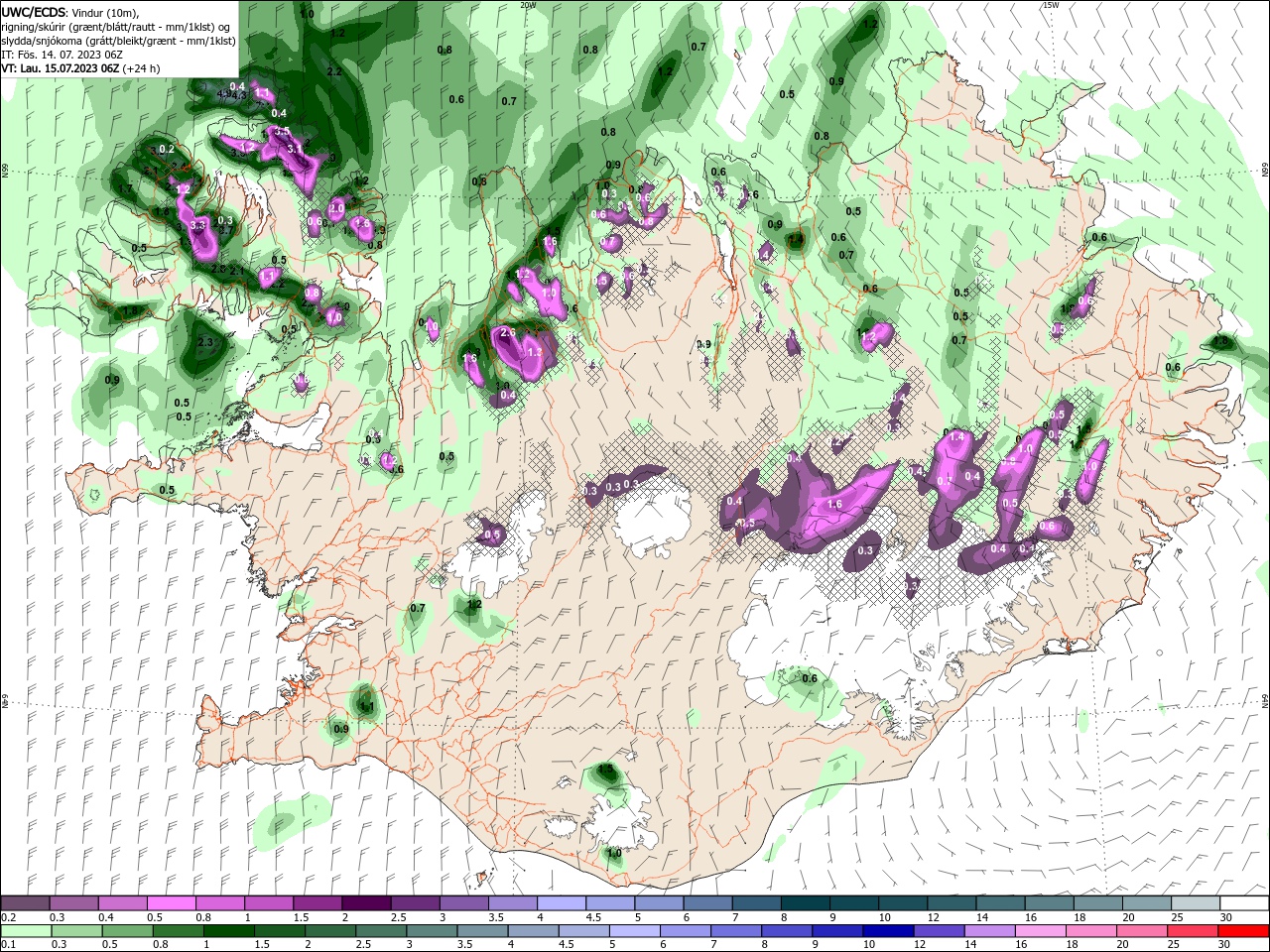
Task: Click the '3.1' value on the map
Action: coord(295,148)
